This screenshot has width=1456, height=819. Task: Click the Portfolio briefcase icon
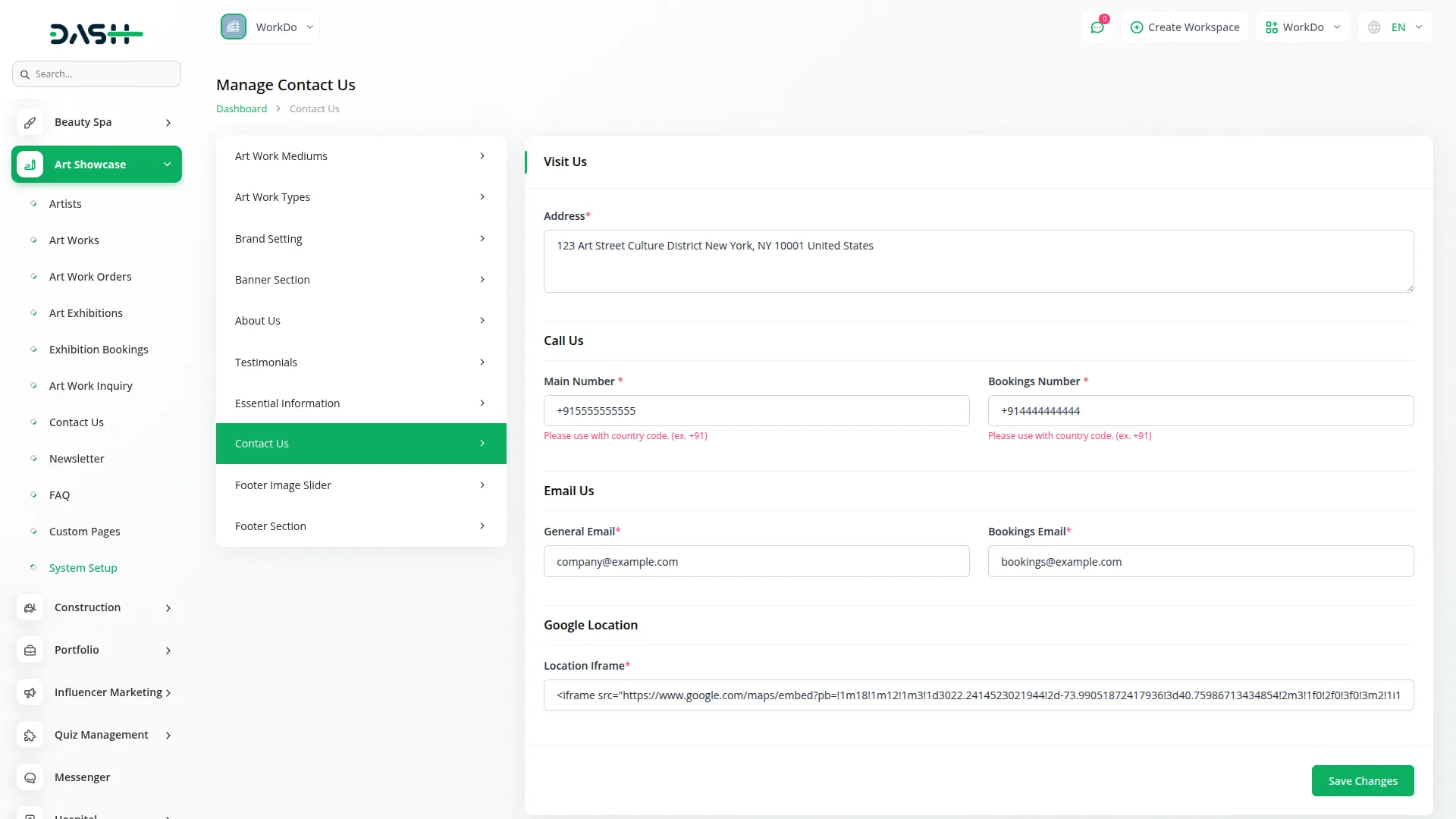pyautogui.click(x=30, y=650)
